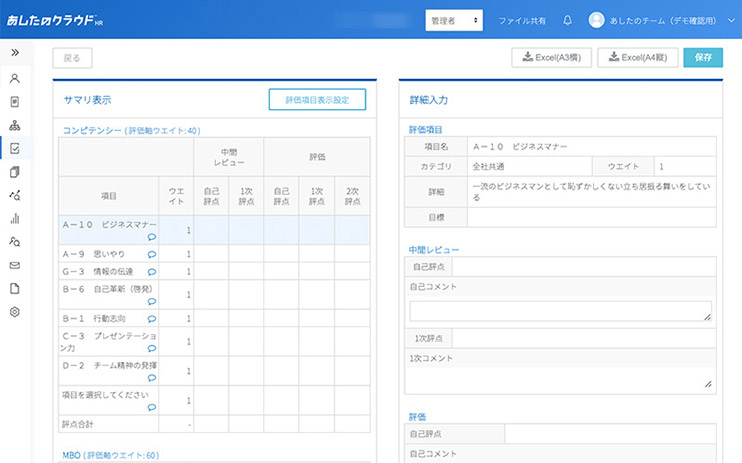Select the B-6 自己革新(啓発) row

pyautogui.click(x=214, y=294)
